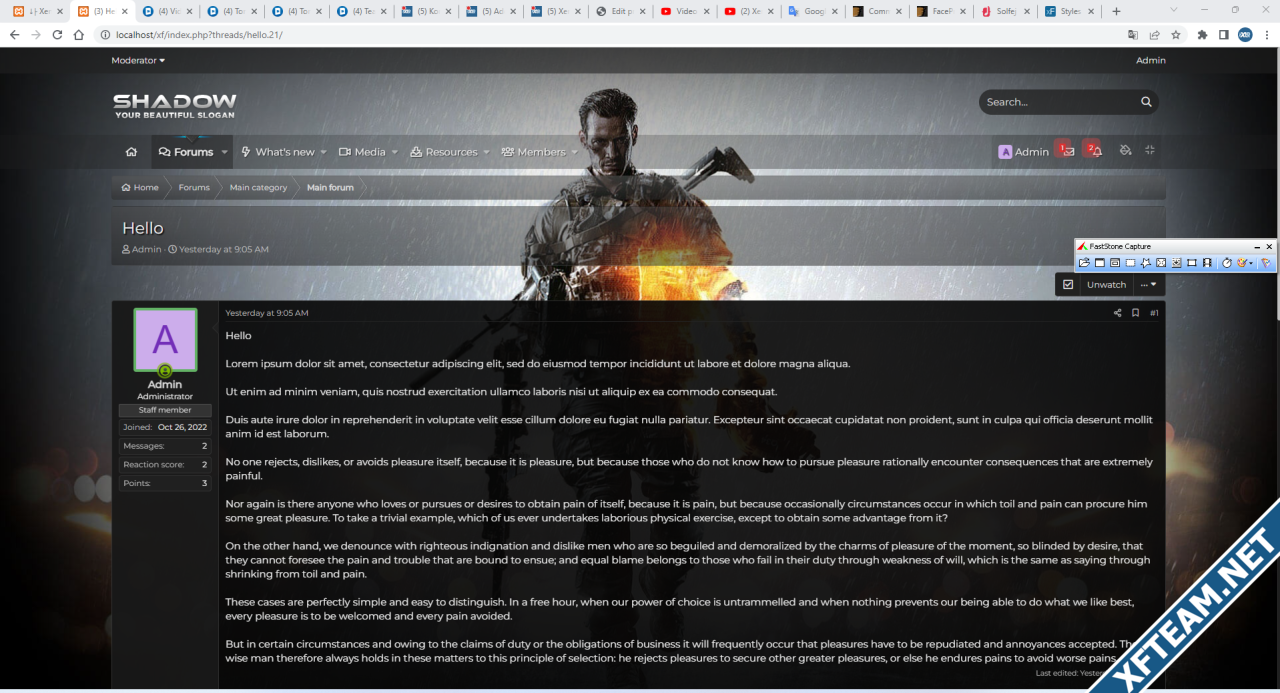1280x693 pixels.
Task: Go to forum home via house icon
Action: tap(131, 152)
